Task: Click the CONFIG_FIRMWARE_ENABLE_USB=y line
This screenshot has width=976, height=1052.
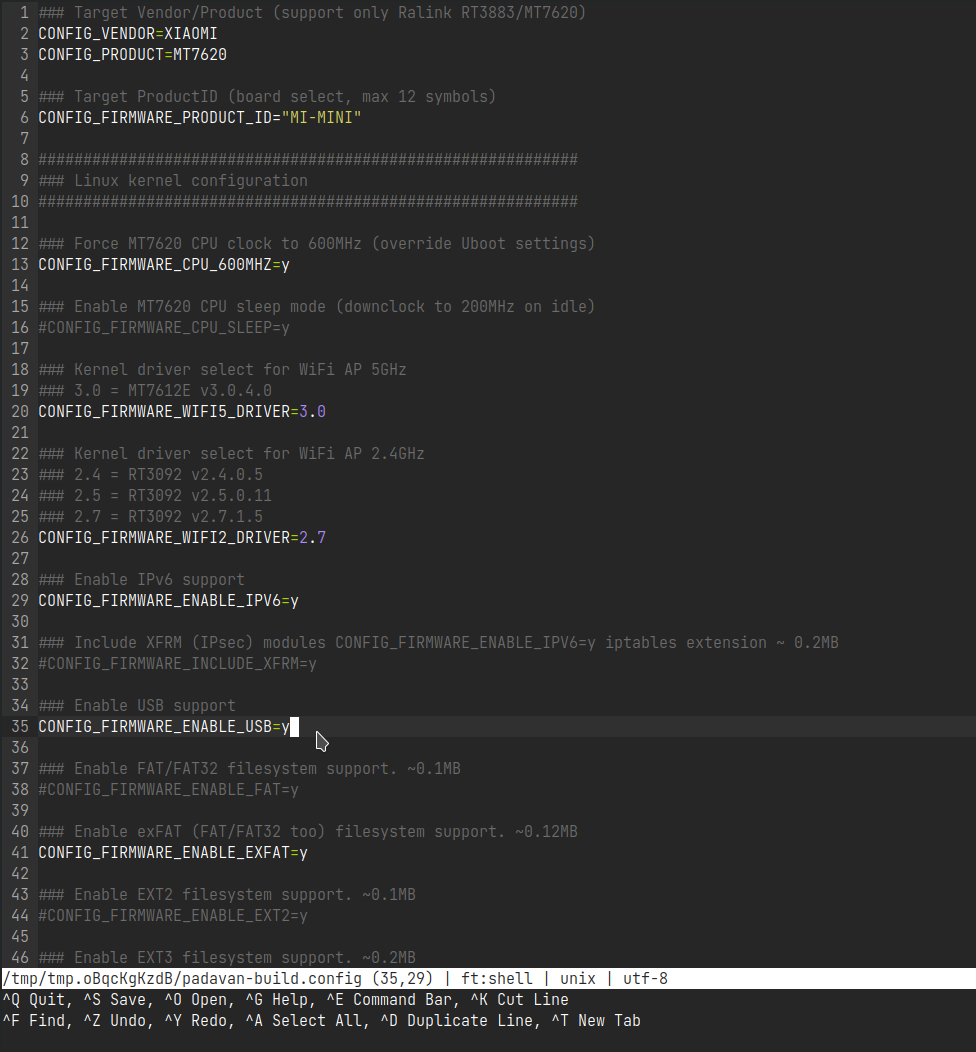Action: (164, 727)
